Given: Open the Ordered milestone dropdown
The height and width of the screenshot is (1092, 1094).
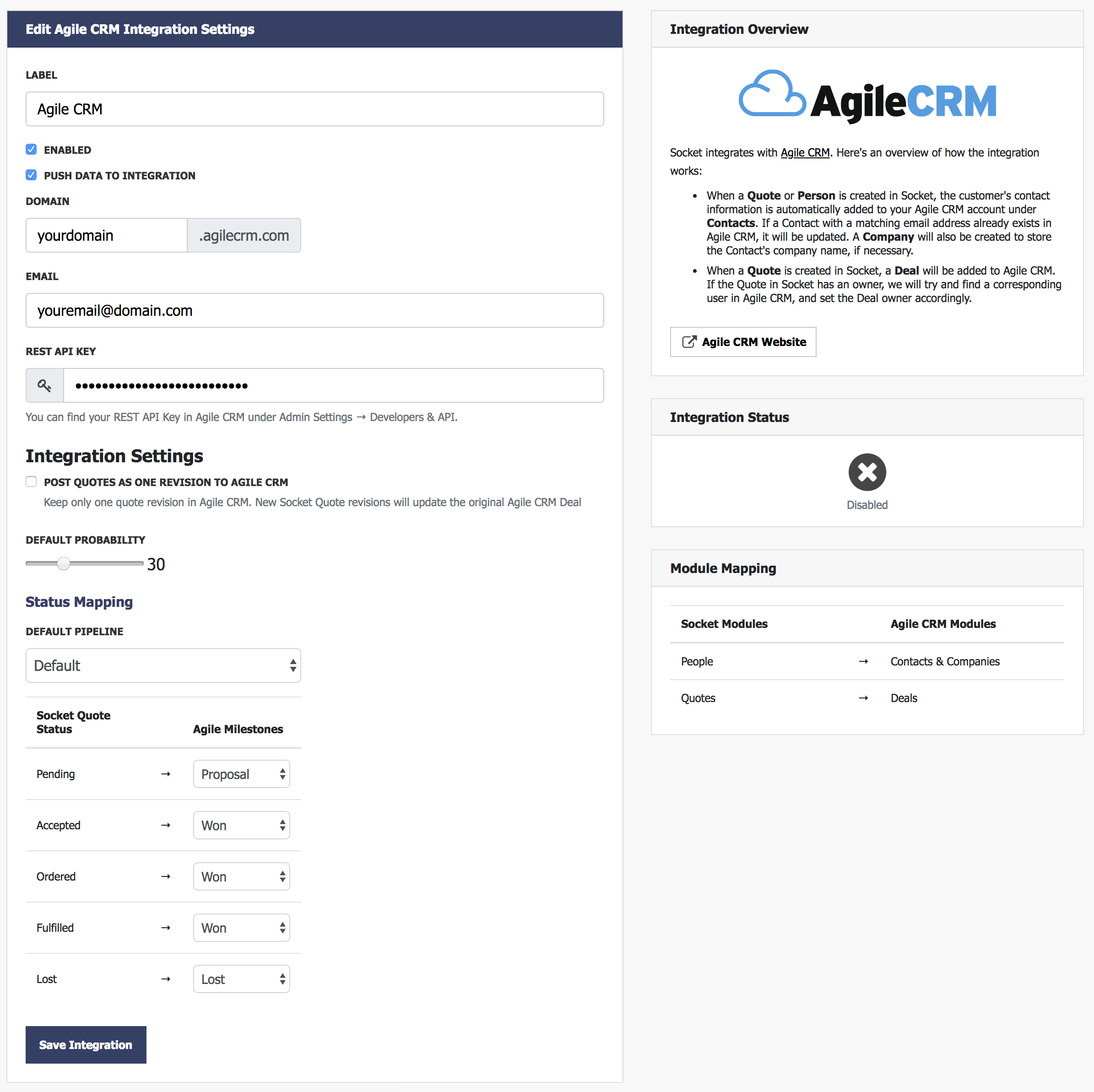Looking at the screenshot, I should point(242,876).
